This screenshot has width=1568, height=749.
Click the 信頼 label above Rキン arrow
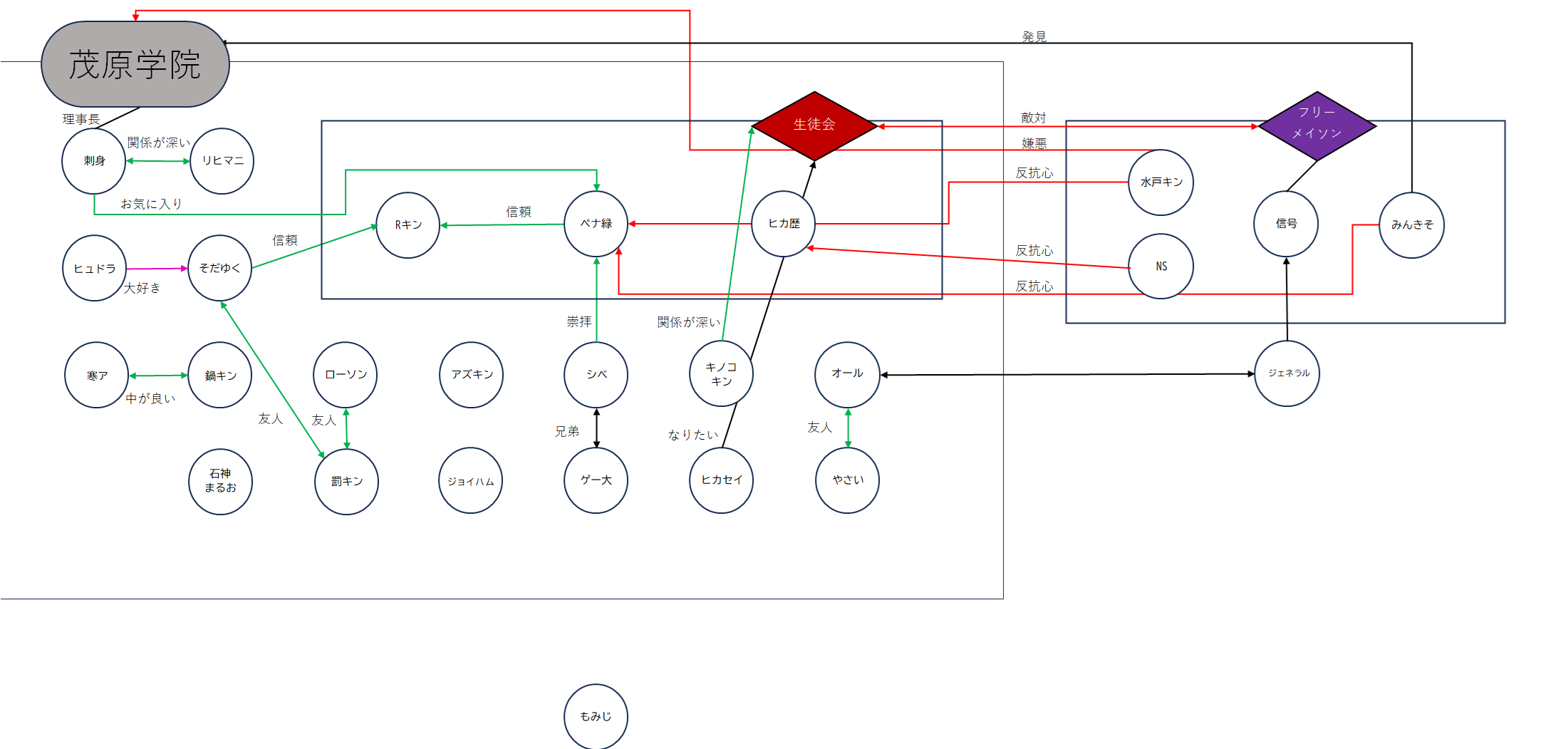519,212
